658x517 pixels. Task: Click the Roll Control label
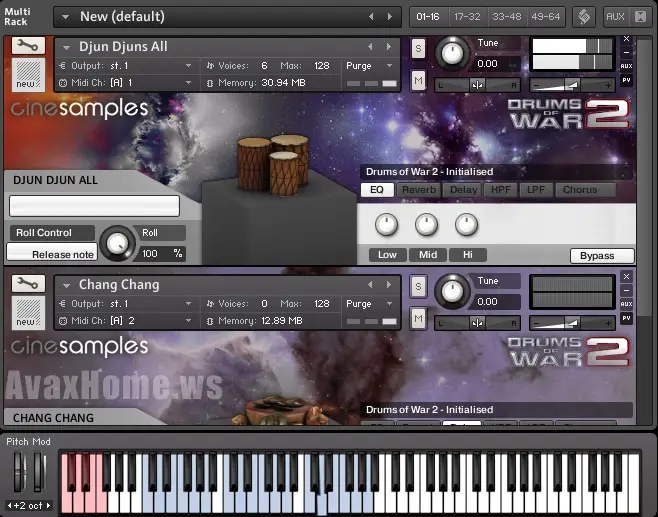click(x=51, y=232)
